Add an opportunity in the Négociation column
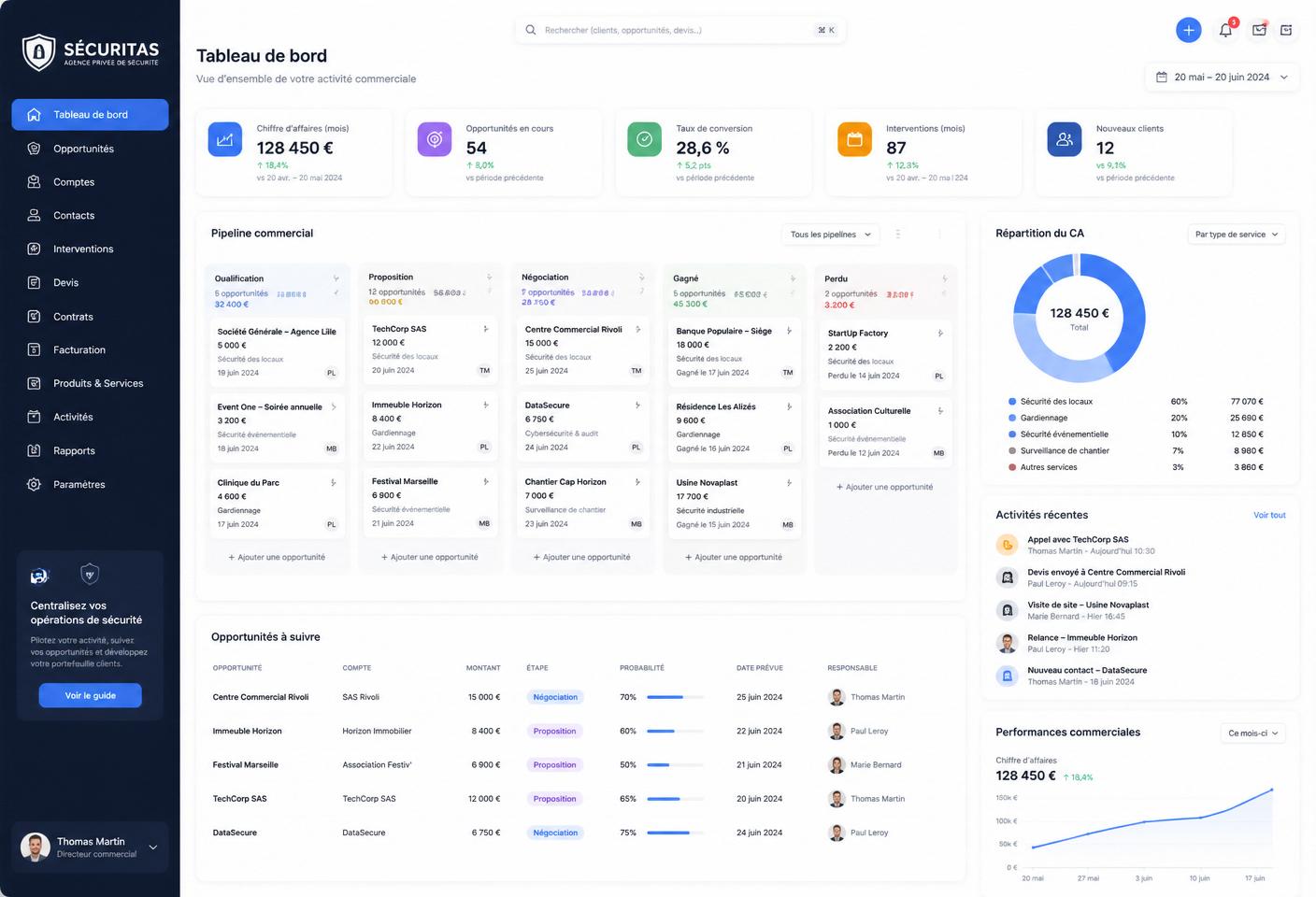The image size is (1316, 897). 581,557
